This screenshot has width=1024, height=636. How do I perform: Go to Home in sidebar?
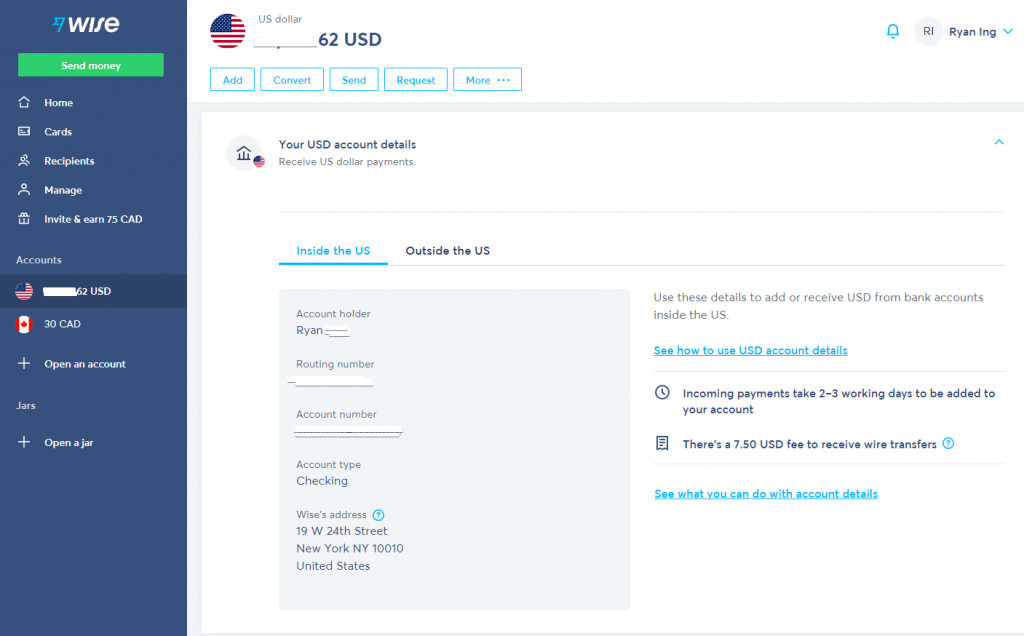coord(58,103)
